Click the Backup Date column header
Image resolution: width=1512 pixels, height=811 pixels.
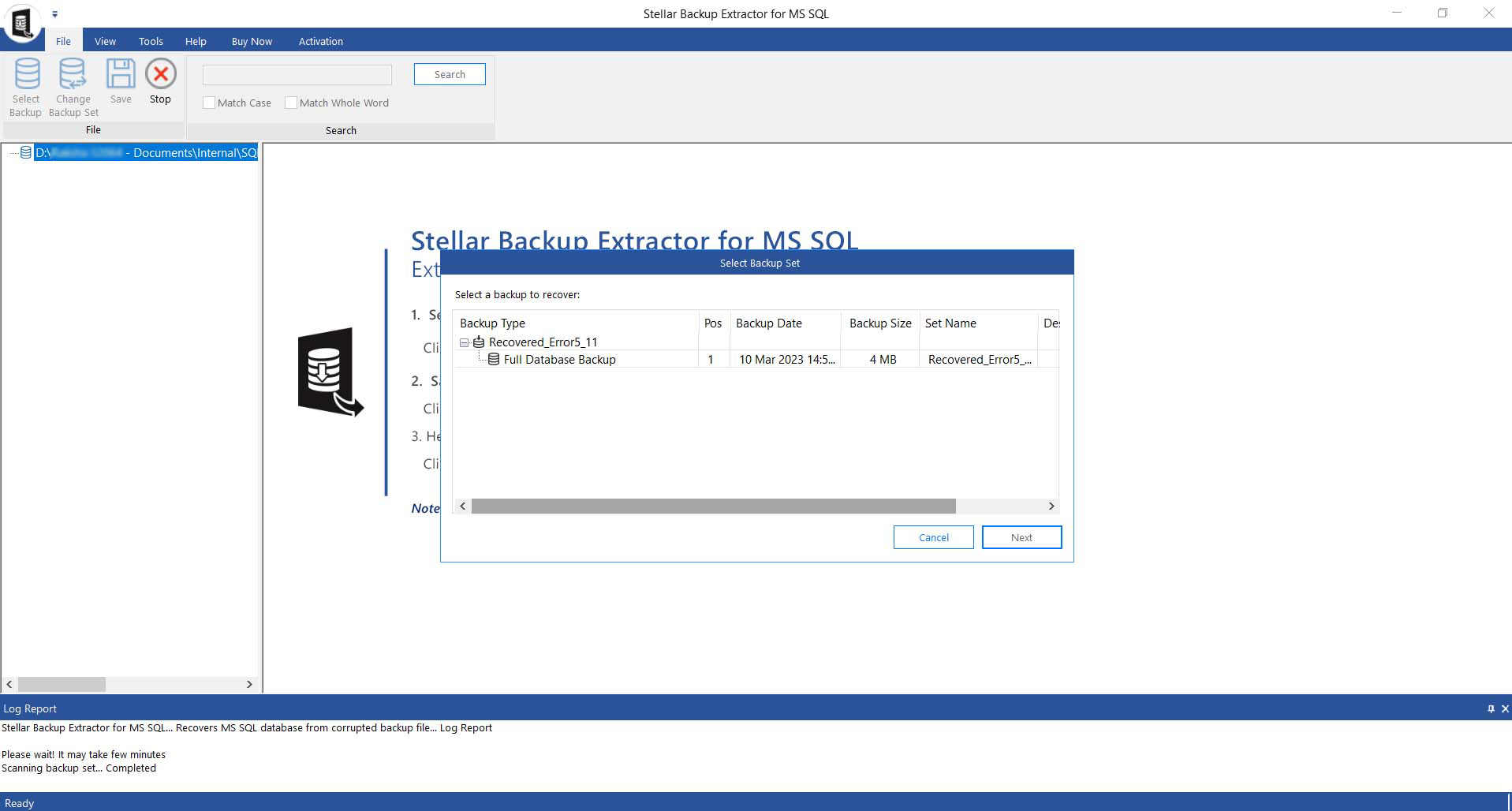[x=786, y=323]
